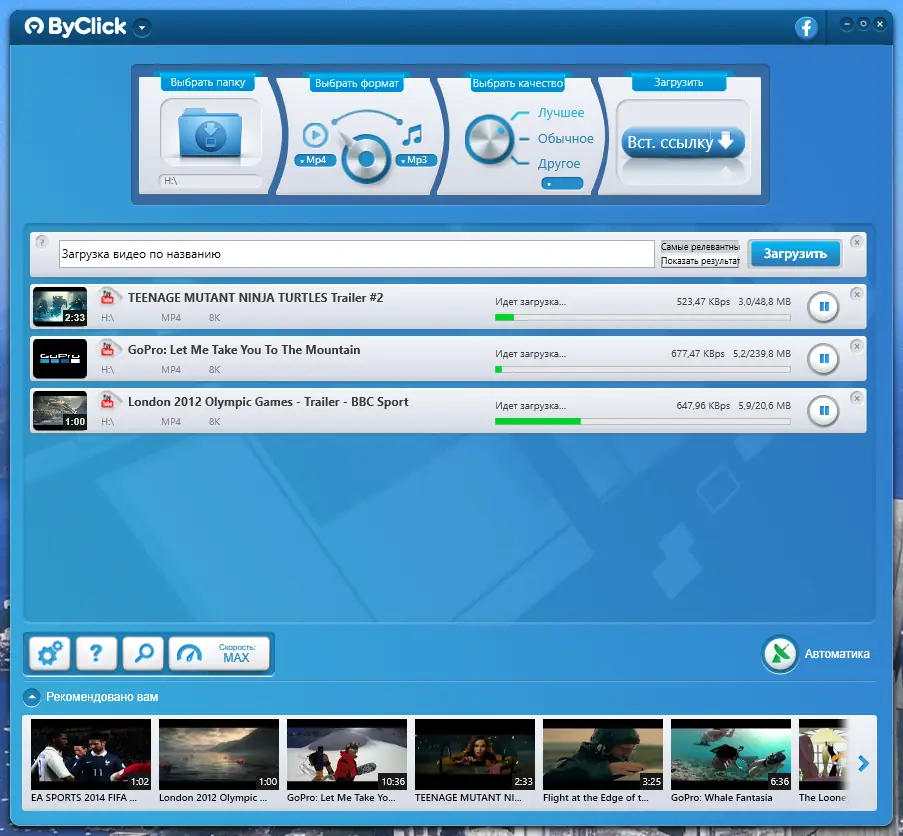Click the video search by name field
903x836 pixels.
[356, 254]
